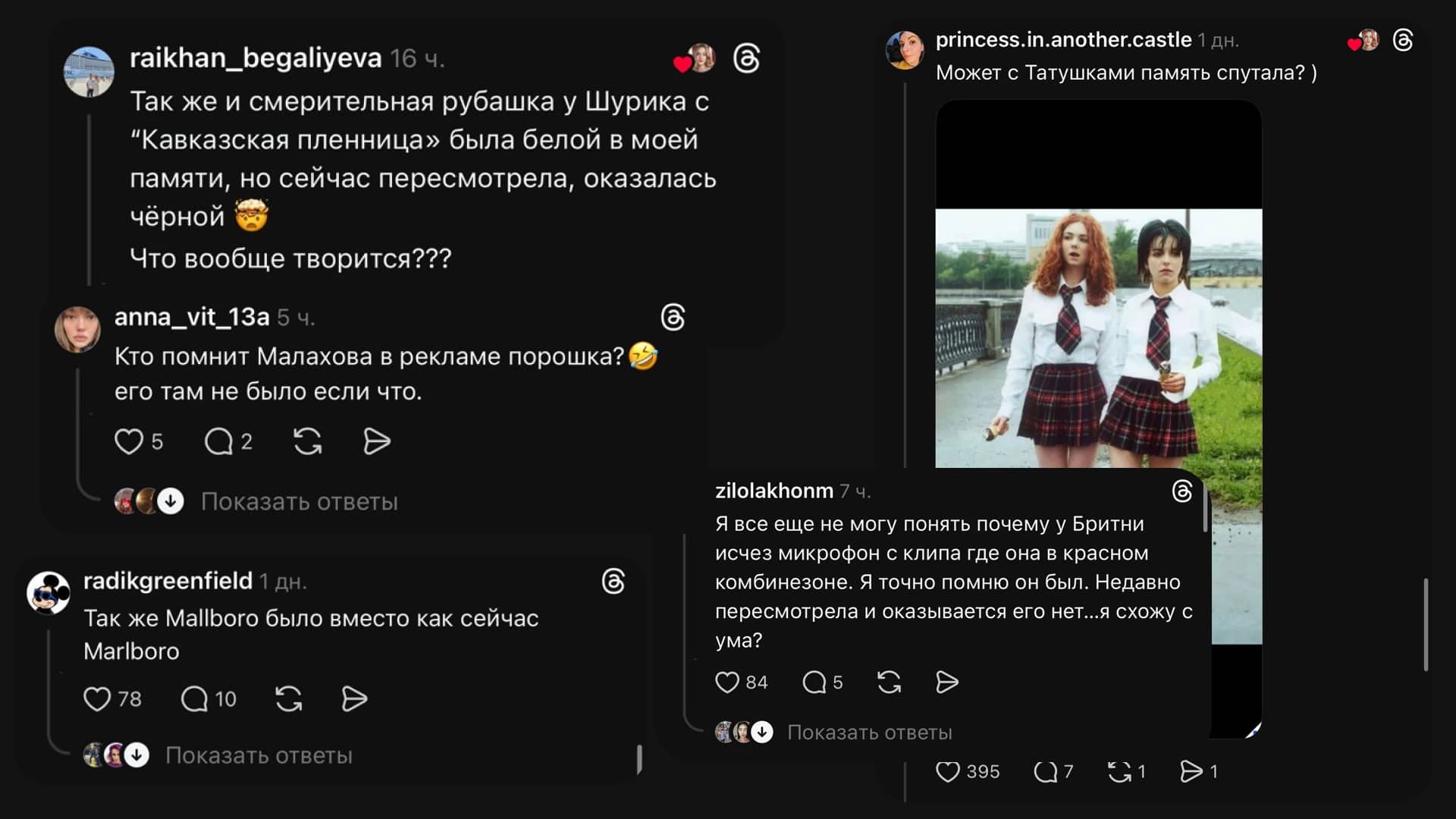
Task: Repost anna_vit_13a's comment
Action: tap(307, 441)
